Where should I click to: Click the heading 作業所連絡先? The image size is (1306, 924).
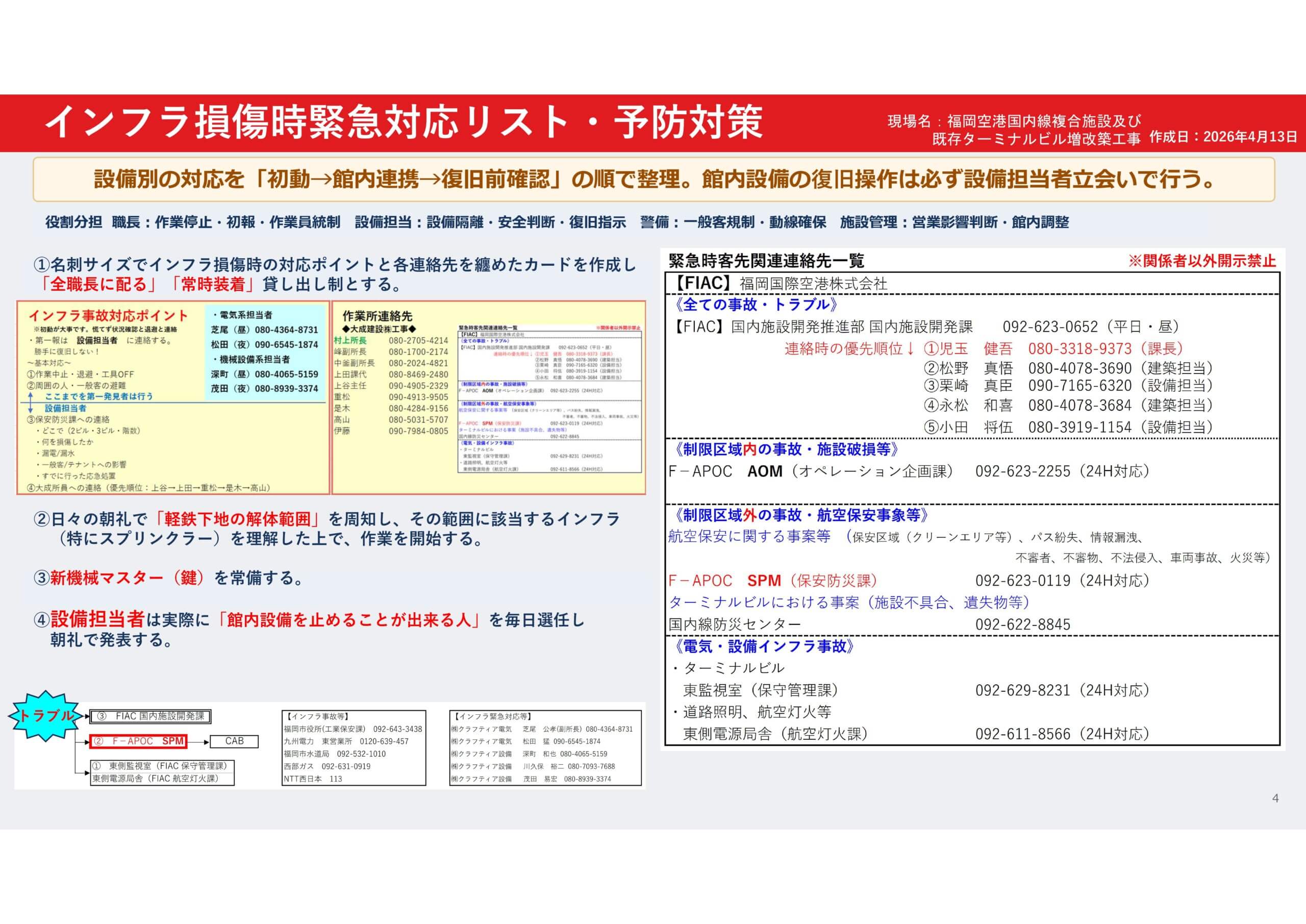(377, 316)
